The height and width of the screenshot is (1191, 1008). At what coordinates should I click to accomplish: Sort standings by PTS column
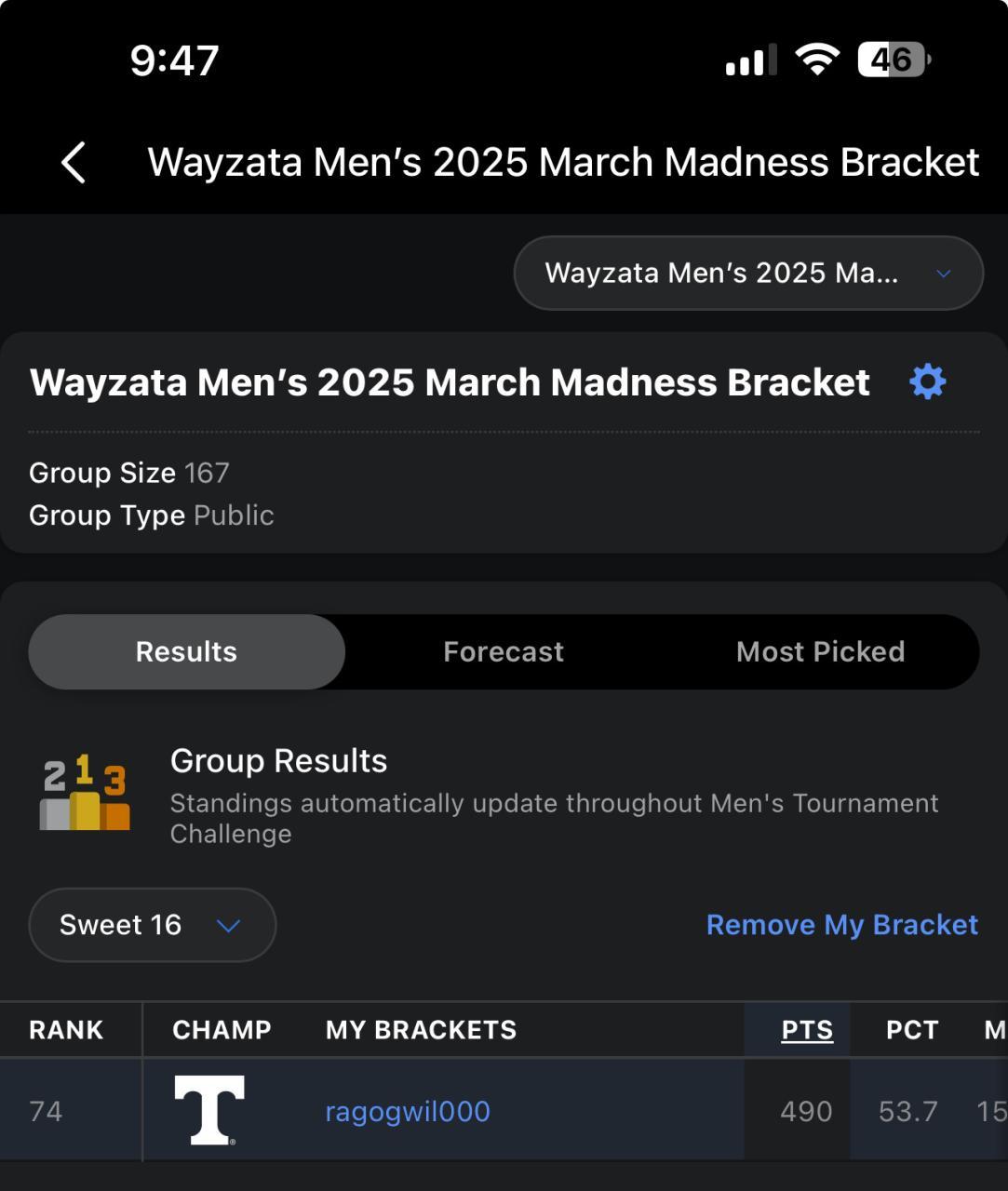click(x=807, y=1030)
